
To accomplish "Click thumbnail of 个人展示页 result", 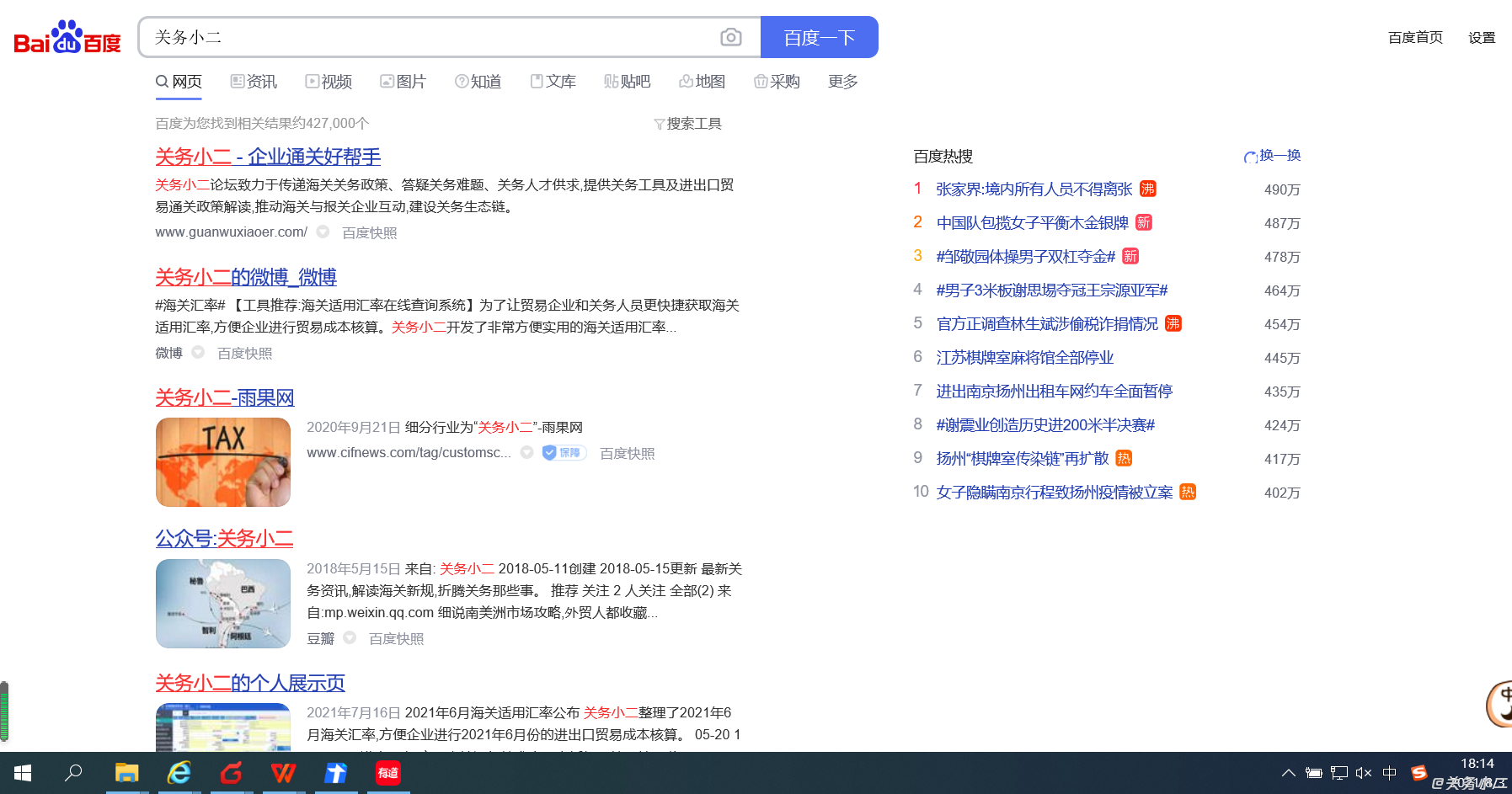I will (x=223, y=727).
